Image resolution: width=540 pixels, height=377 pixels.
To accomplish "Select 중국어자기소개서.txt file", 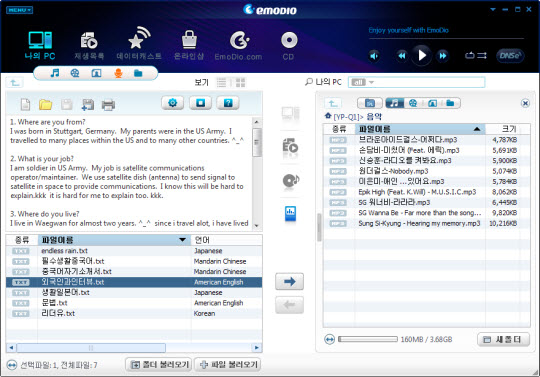I will tap(134, 271).
